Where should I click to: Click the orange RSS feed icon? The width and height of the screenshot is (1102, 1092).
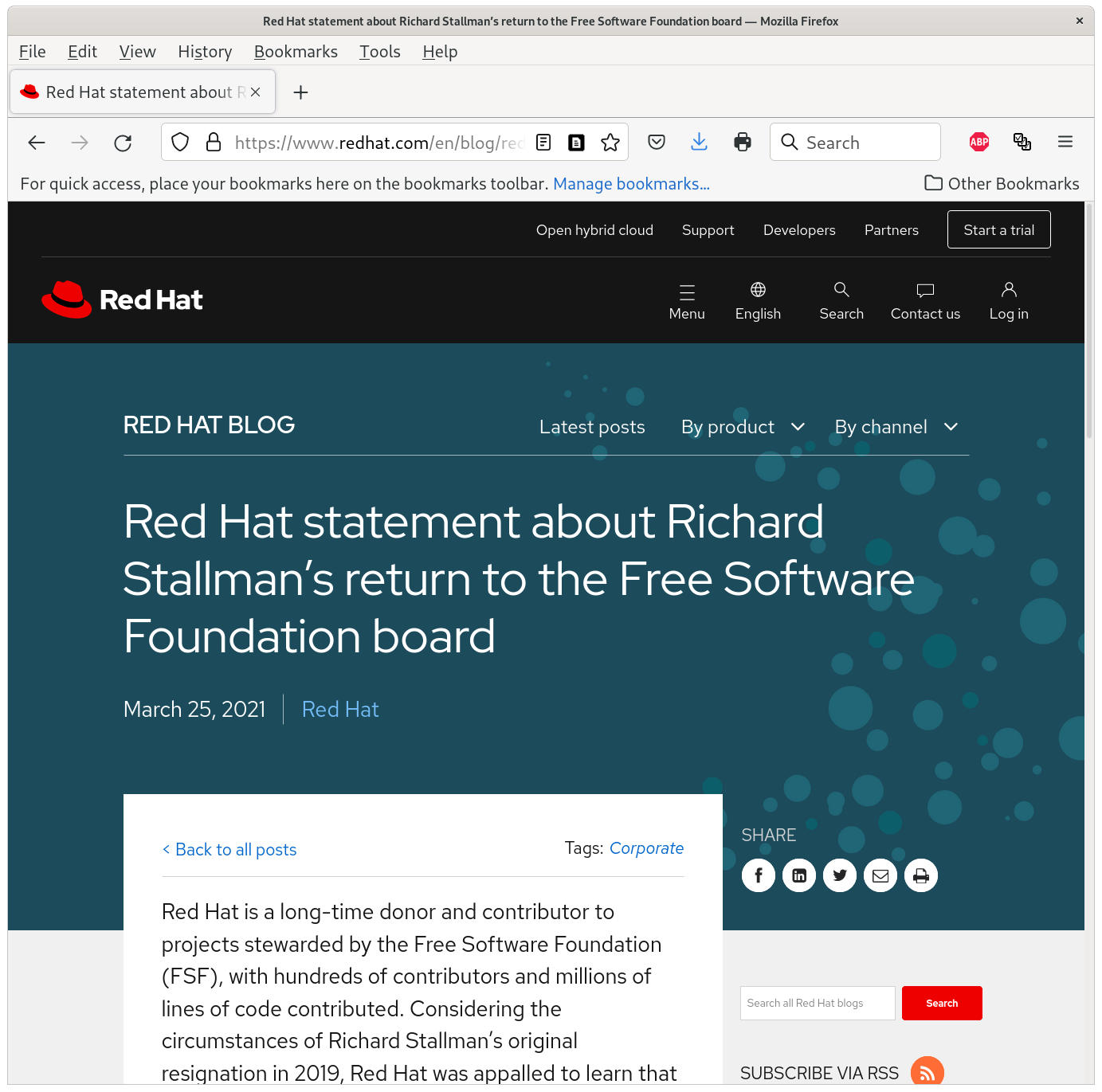(927, 1072)
